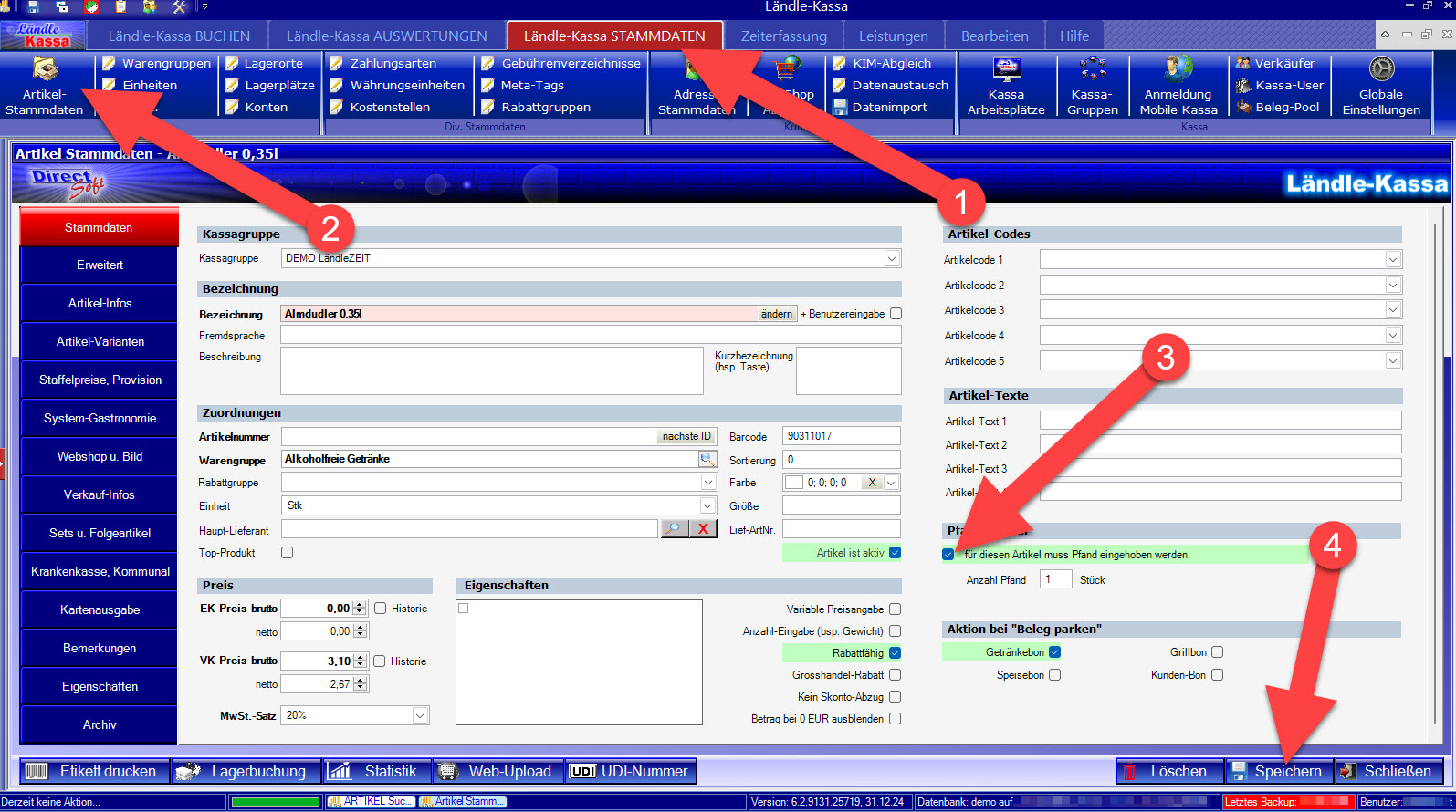
Task: Expand MwSt.-Satz dropdown
Action: coord(420,715)
